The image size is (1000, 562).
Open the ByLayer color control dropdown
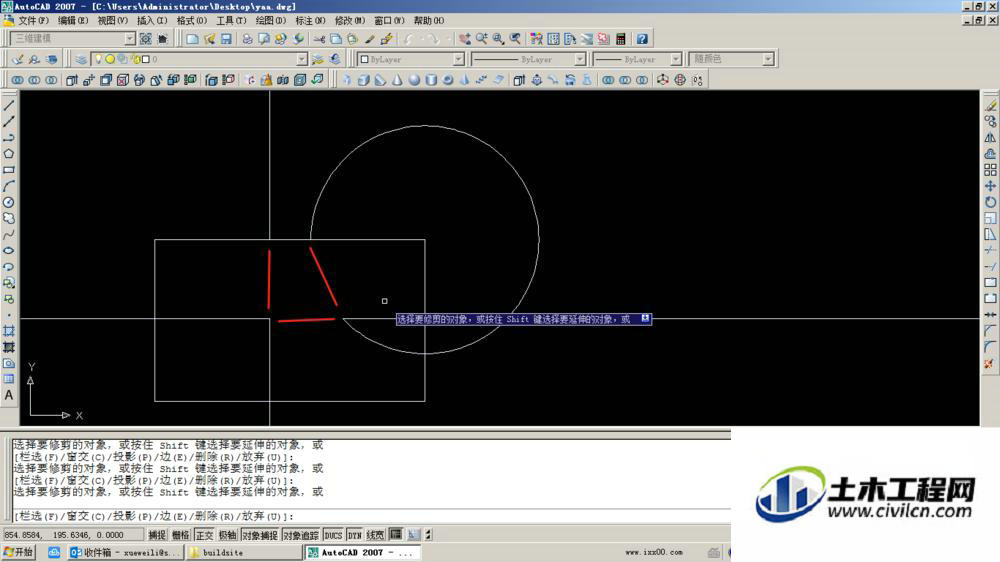(458, 59)
